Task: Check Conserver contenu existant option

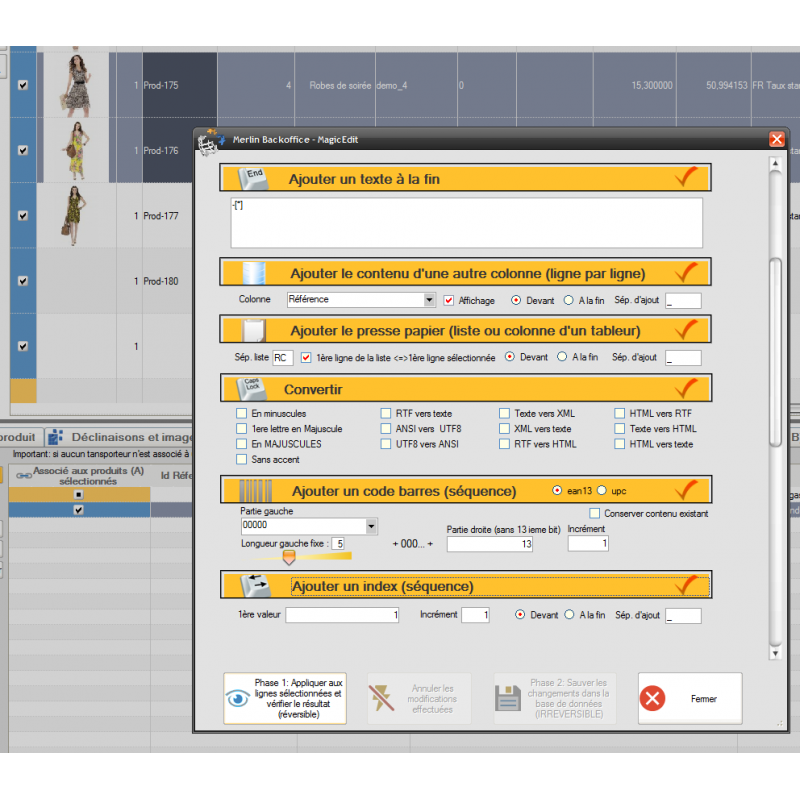Action: (595, 513)
